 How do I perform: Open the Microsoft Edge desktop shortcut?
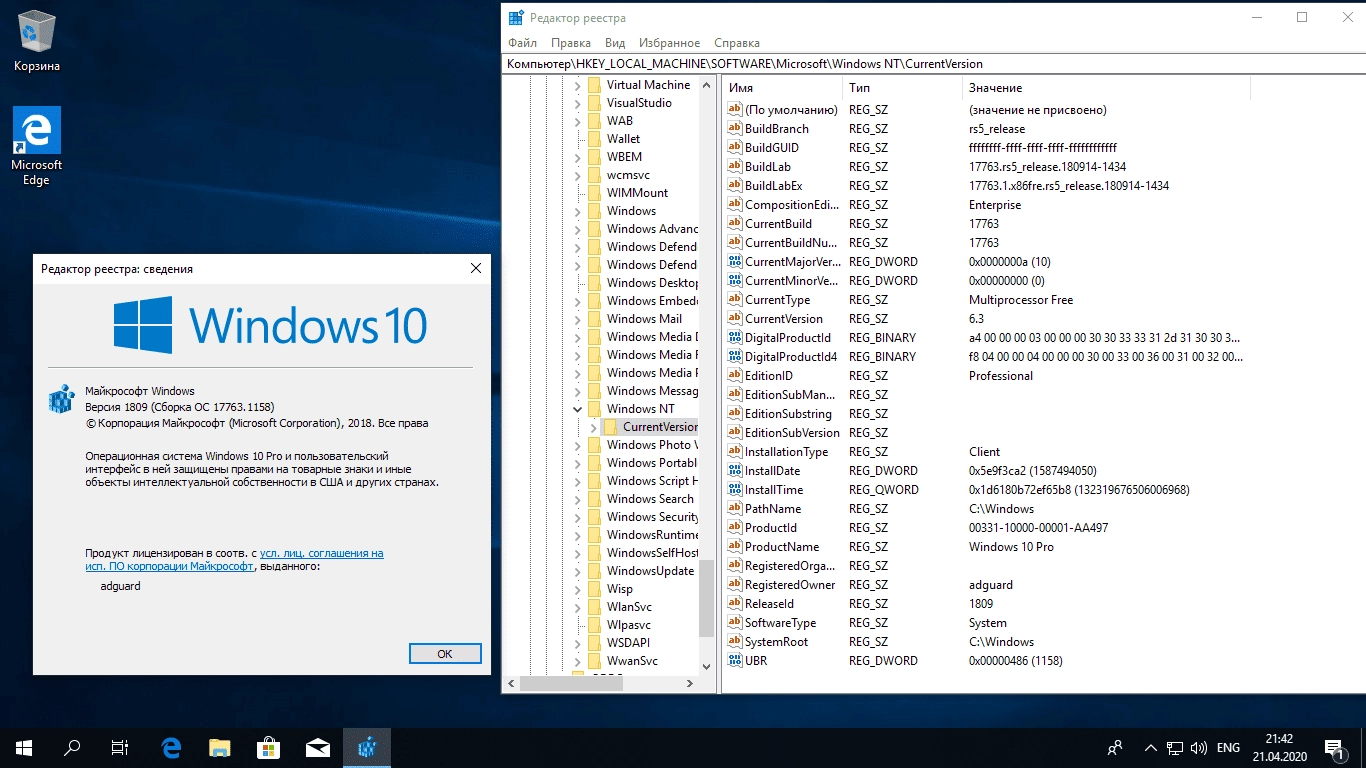tap(37, 146)
